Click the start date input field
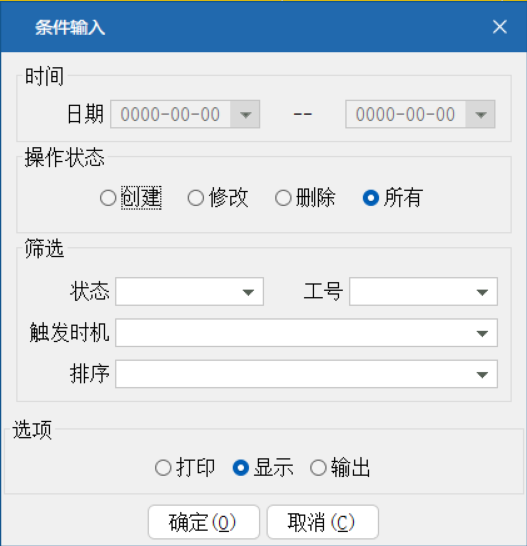The height and width of the screenshot is (546, 527). tap(171, 114)
